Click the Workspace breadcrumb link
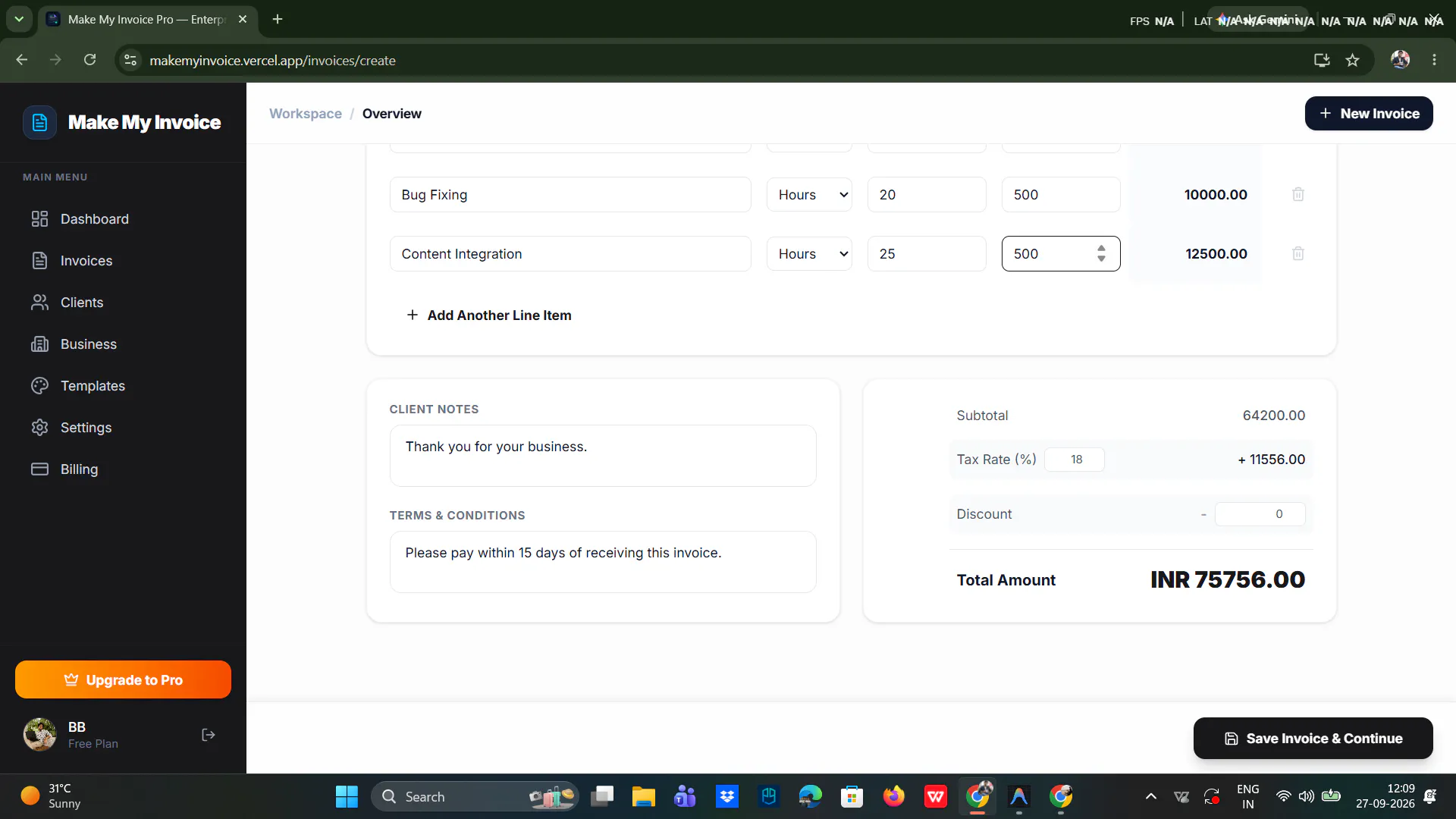The image size is (1456, 819). (306, 114)
